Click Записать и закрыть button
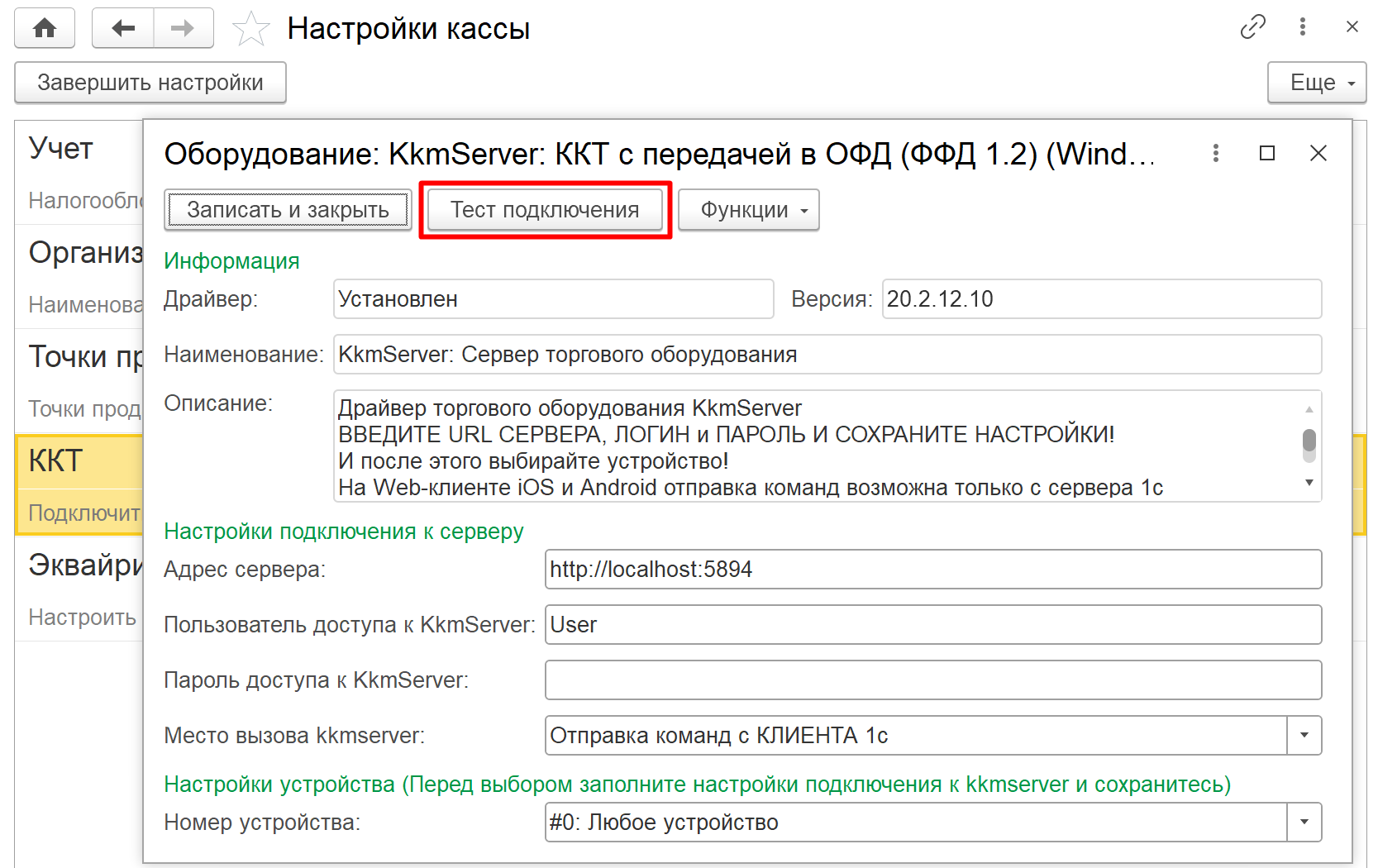Viewport: 1378px width, 868px height. point(288,210)
